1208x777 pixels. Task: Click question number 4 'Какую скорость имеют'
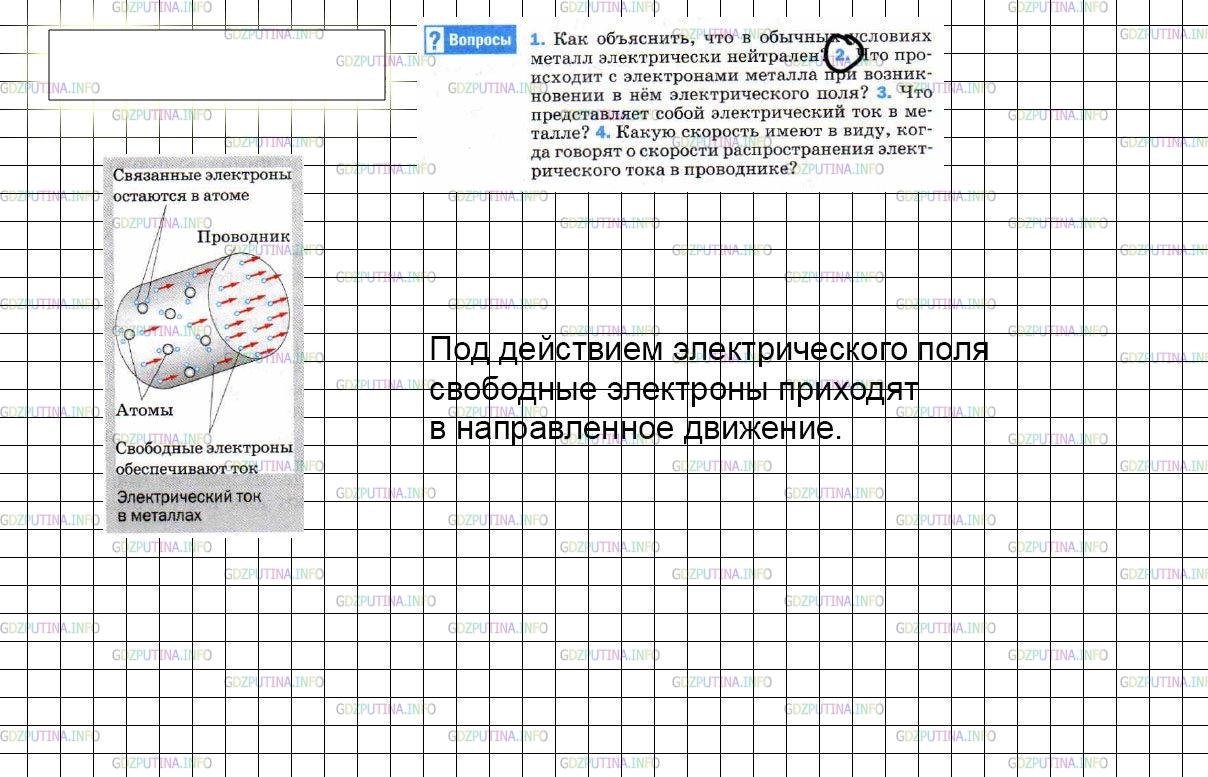pos(601,130)
